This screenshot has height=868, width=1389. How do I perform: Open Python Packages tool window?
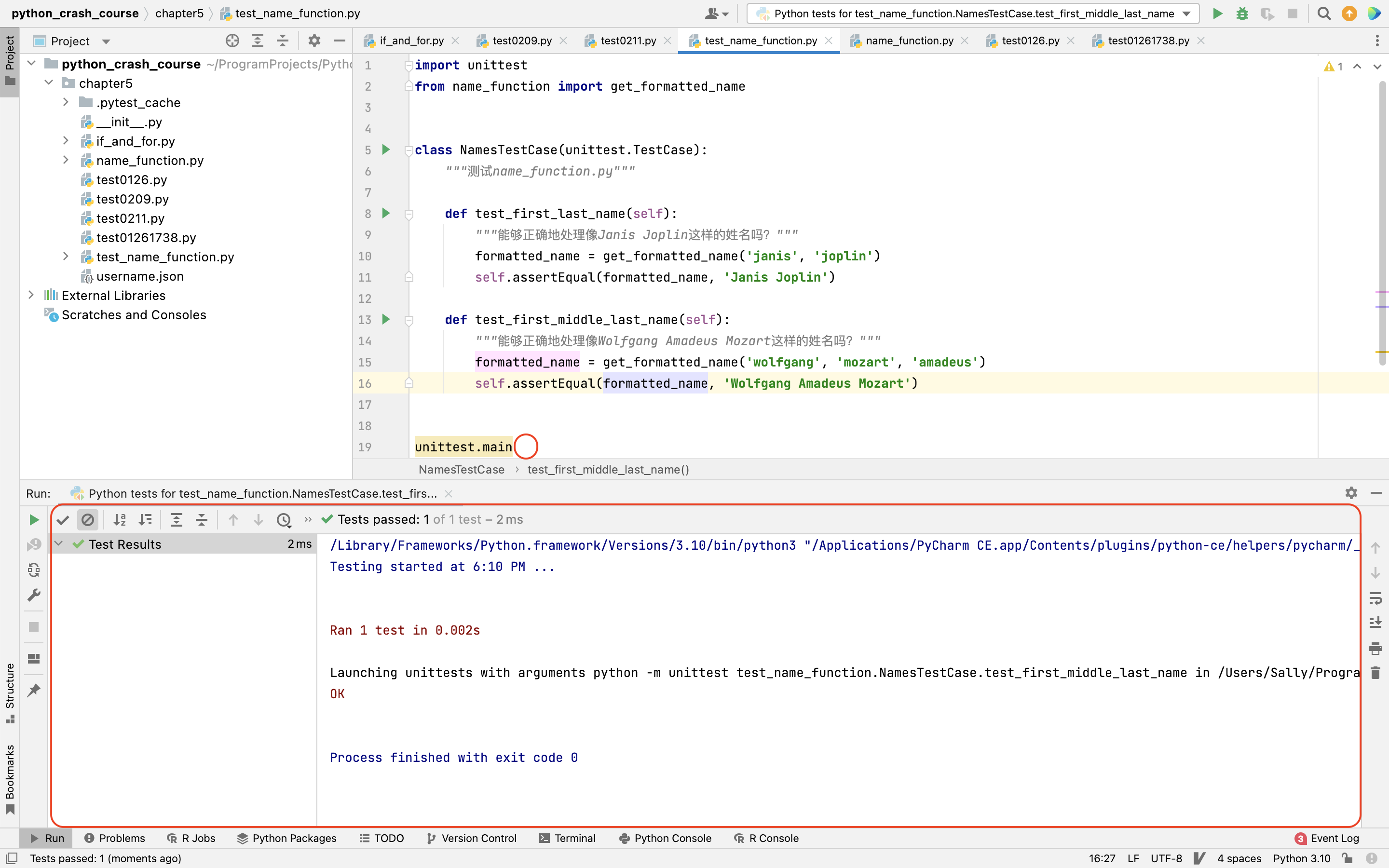(x=286, y=838)
